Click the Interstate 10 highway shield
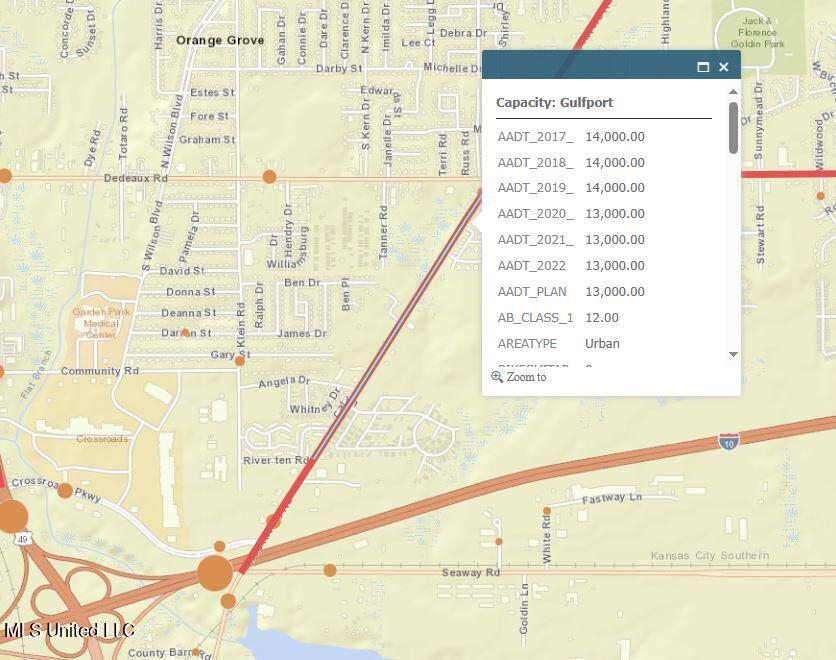 [x=729, y=441]
